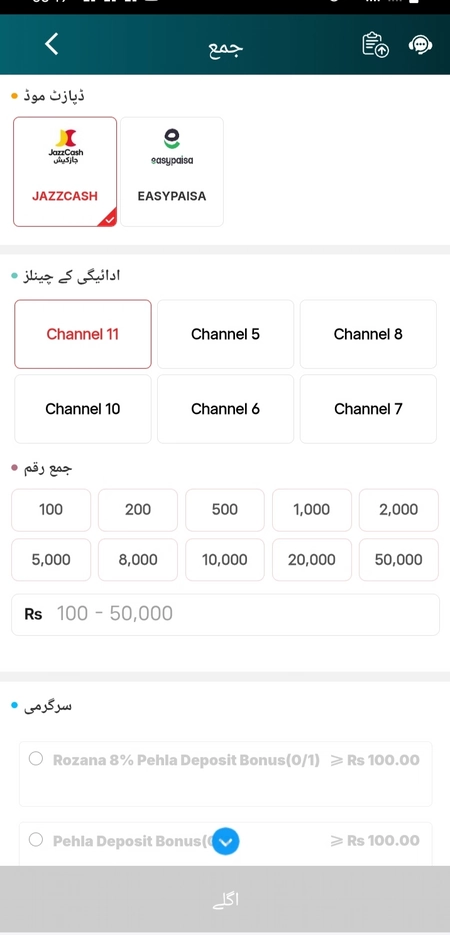This screenshot has height=935, width=450.
Task: Switch to Channel 7
Action: [368, 409]
